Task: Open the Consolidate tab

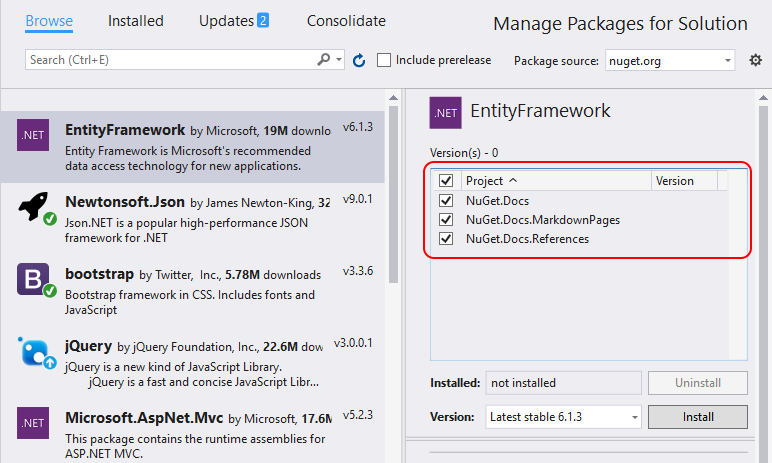Action: point(346,21)
